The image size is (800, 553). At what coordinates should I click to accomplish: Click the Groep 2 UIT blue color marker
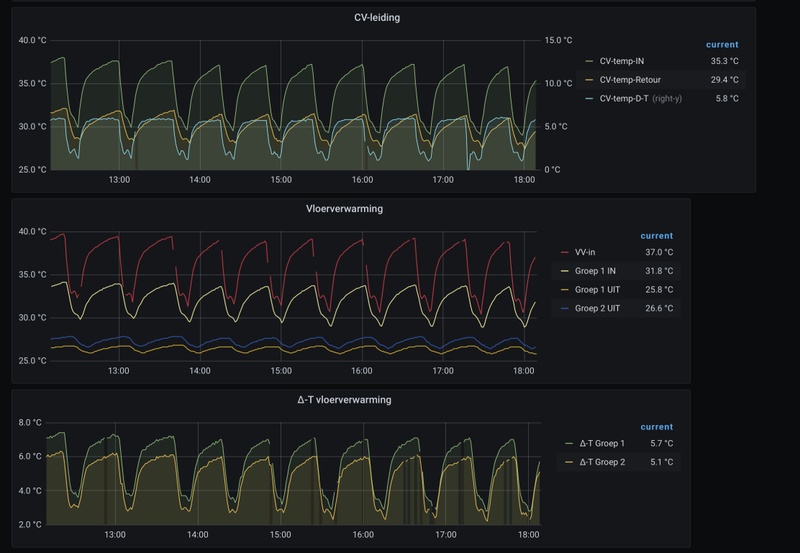(565, 309)
